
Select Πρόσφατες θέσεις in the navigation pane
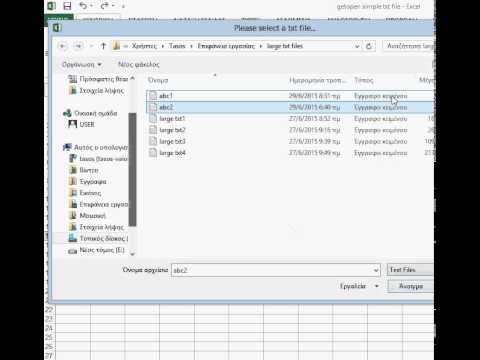[x=99, y=79]
